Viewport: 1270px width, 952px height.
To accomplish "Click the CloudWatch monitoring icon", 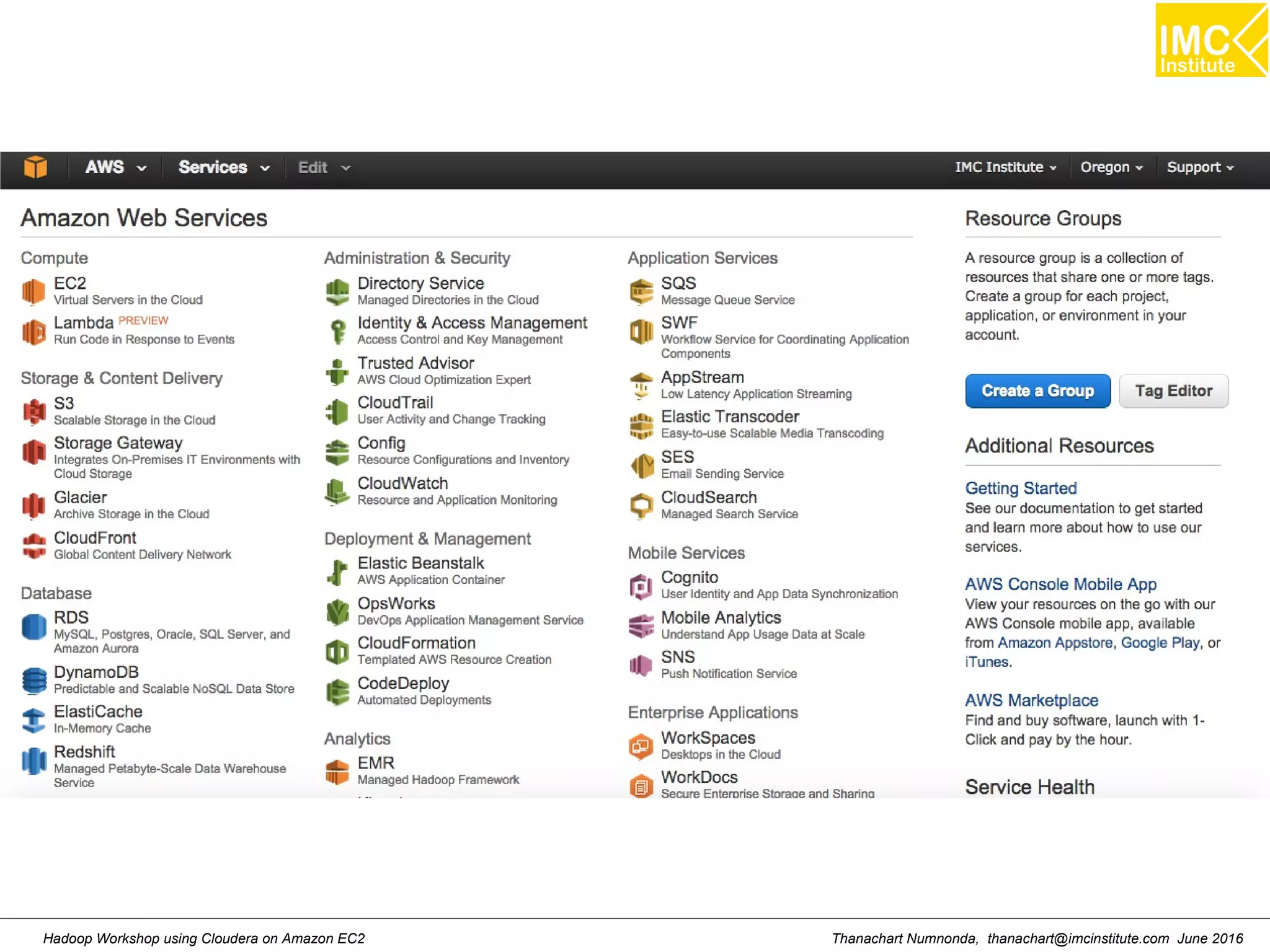I will click(x=337, y=491).
